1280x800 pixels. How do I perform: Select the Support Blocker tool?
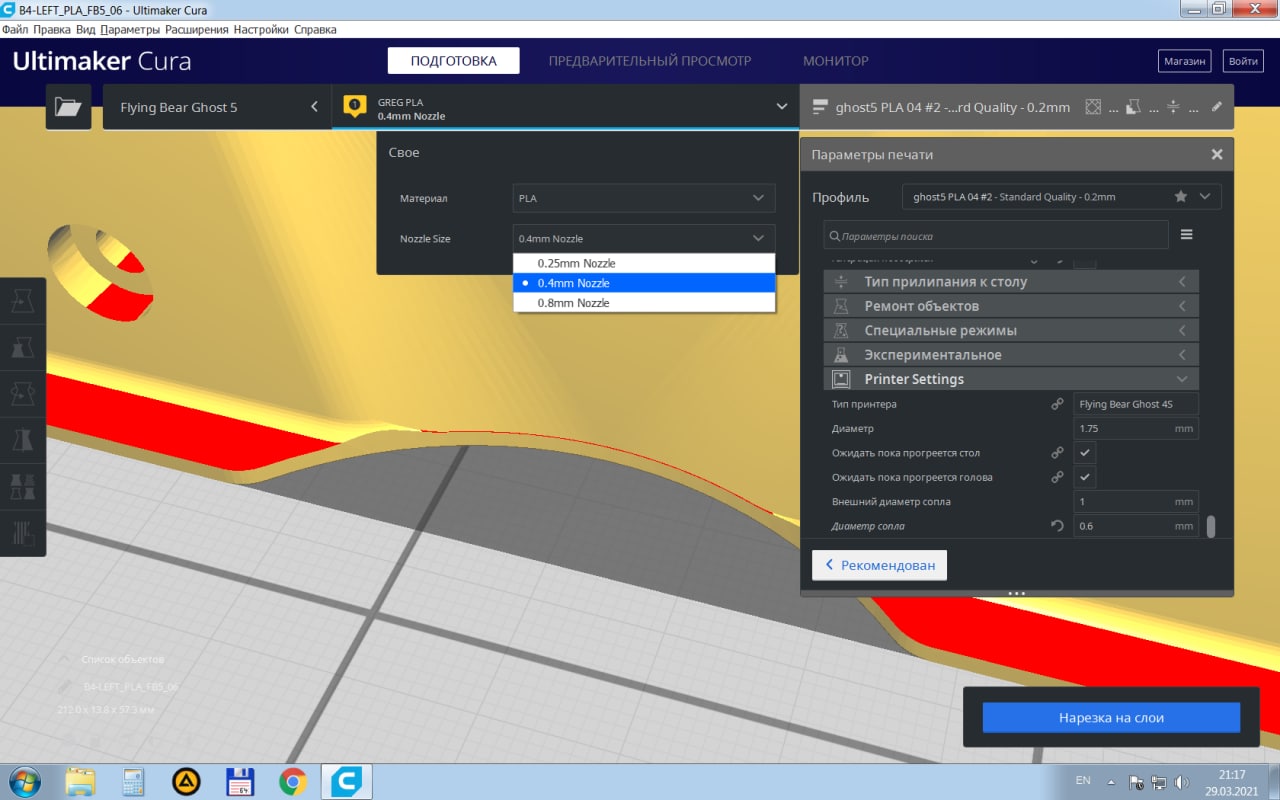pyautogui.click(x=22, y=531)
